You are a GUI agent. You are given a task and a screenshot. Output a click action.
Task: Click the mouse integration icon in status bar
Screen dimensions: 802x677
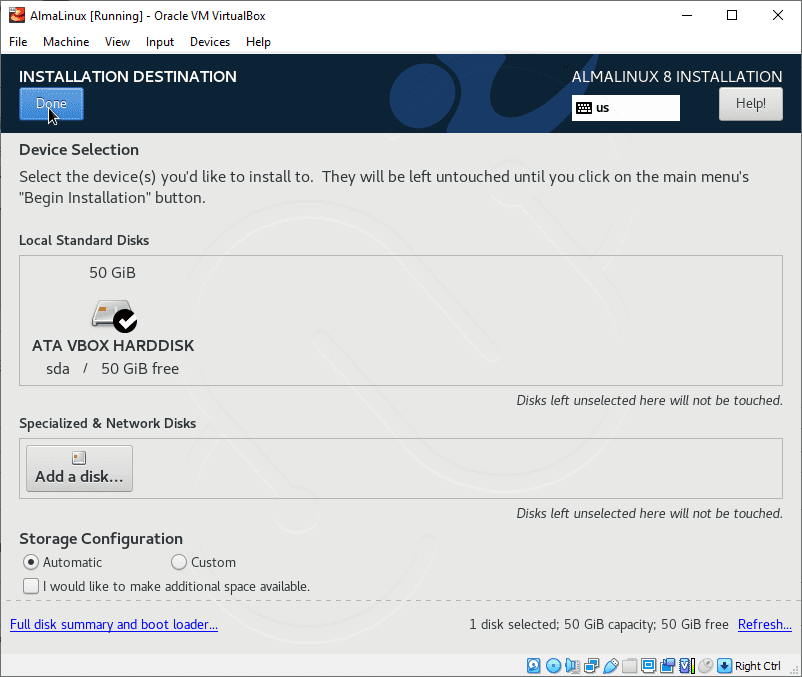706,665
